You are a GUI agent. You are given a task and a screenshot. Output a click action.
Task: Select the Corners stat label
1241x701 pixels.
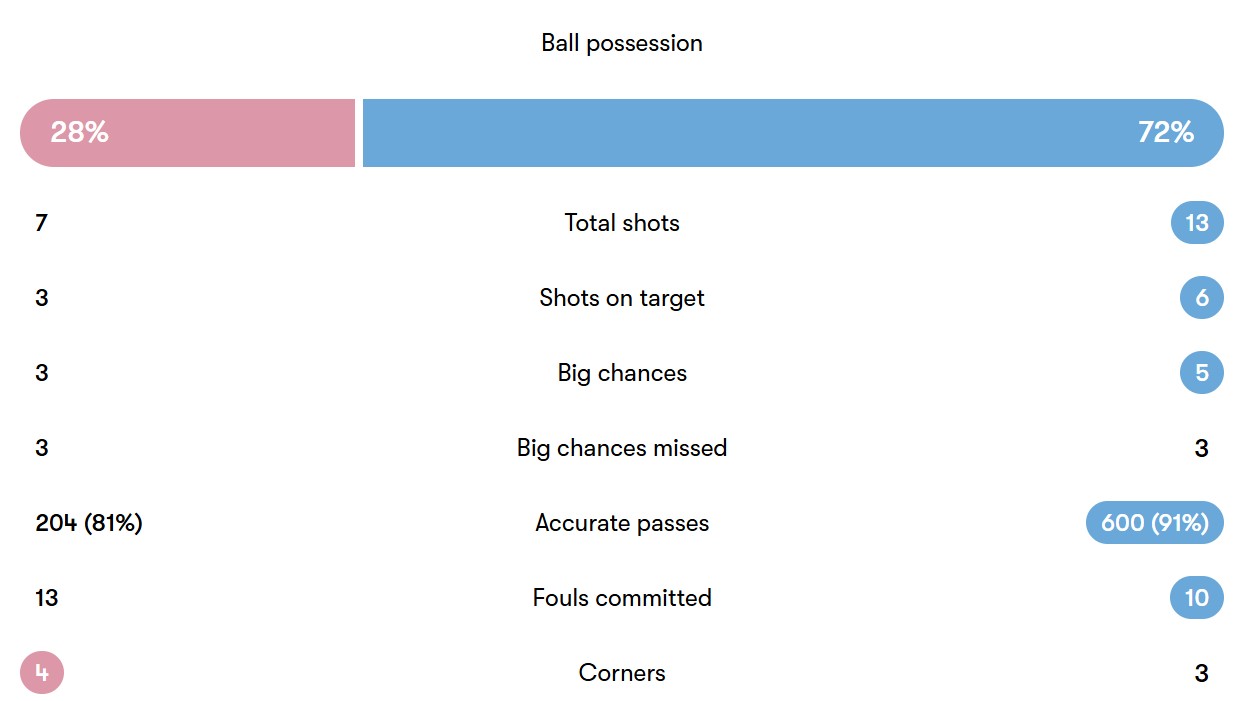click(x=621, y=673)
